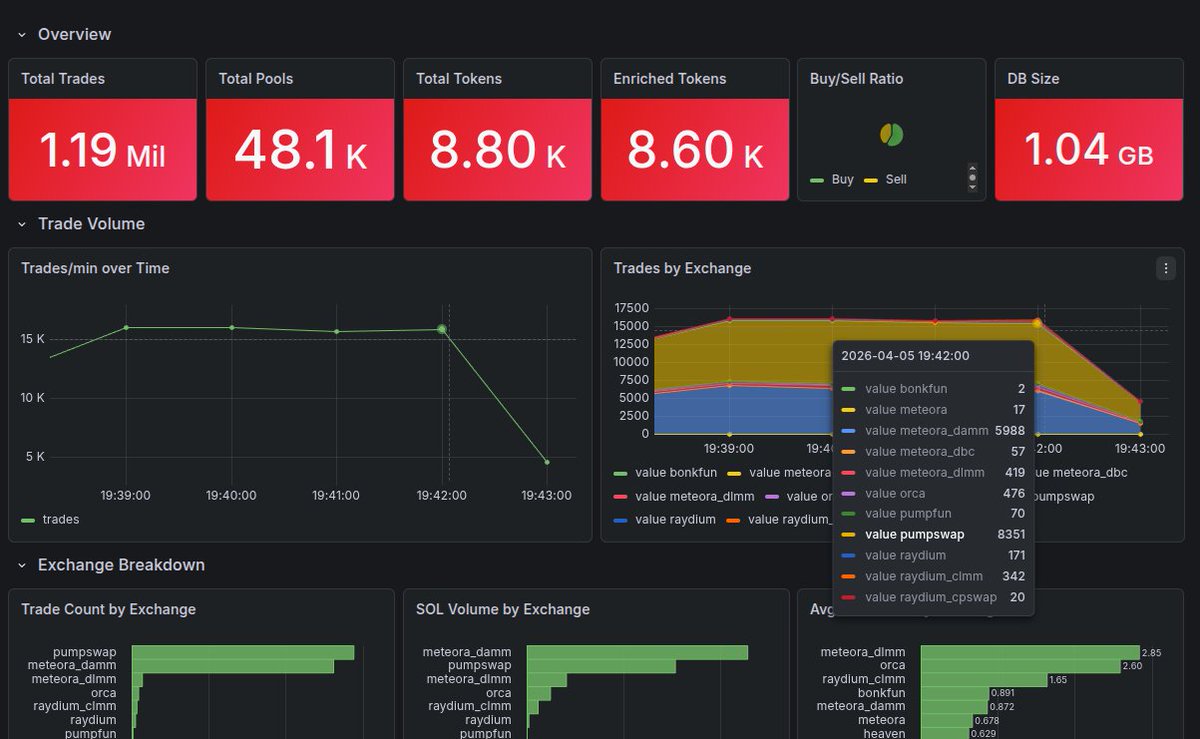Click raydium_clmm bar labeled 1.65
Screen dimensions: 1200x739
point(984,679)
